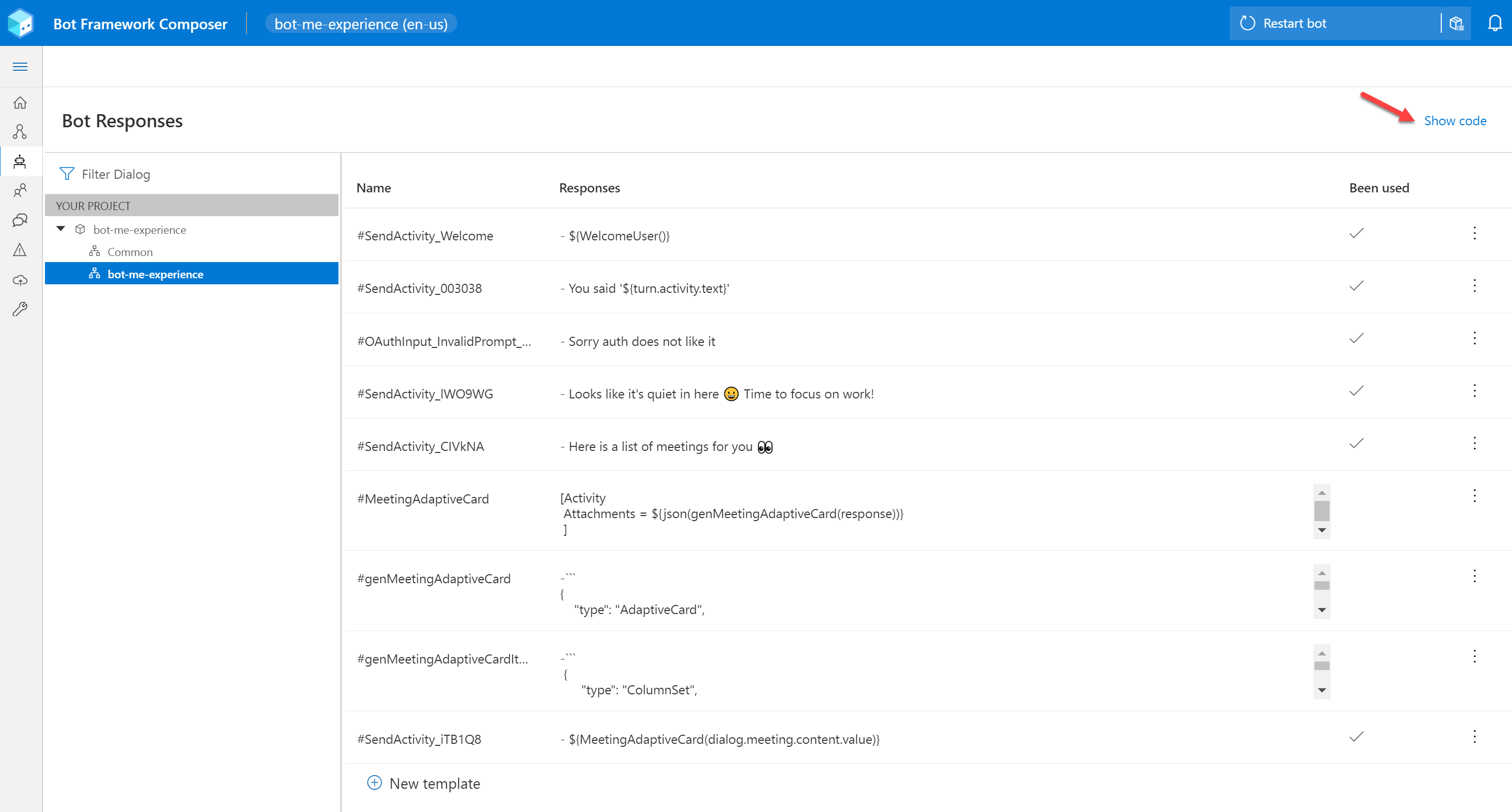
Task: Click the plus icon beside New template
Action: [374, 782]
